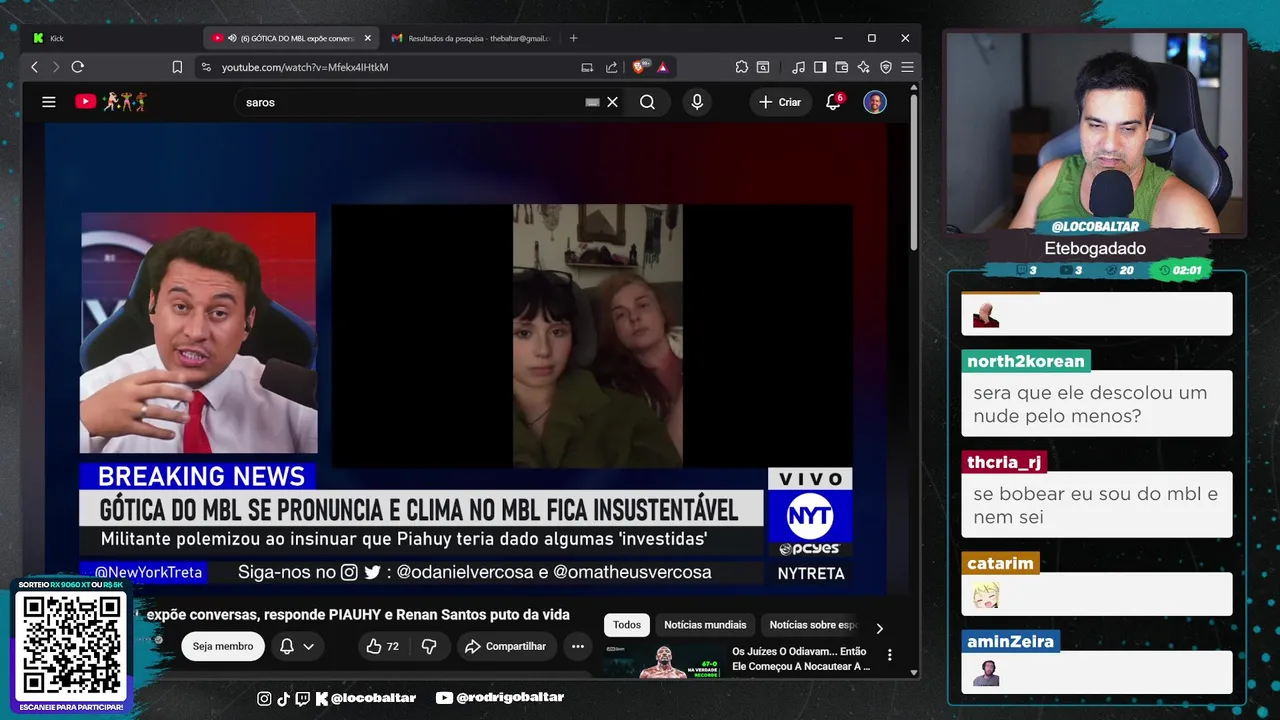Click thcria_rj username in chat
1280x720 pixels.
pyautogui.click(x=1004, y=462)
